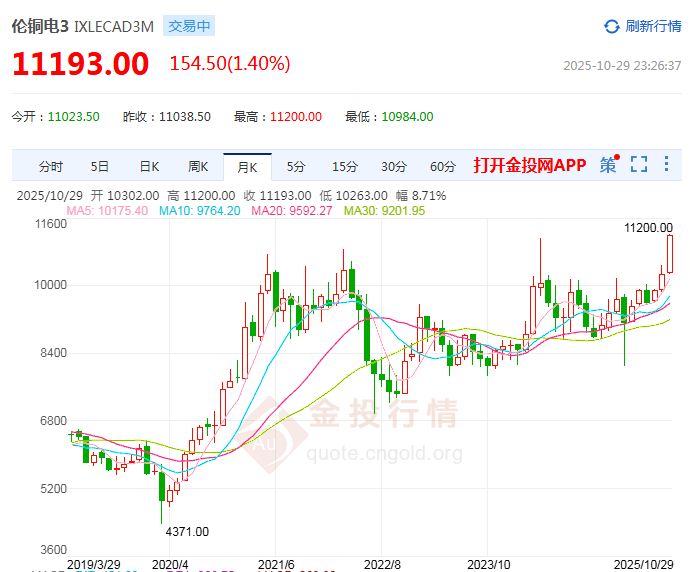Click the 2019/3/29 start date label
This screenshot has width=690, height=572.
94,565
